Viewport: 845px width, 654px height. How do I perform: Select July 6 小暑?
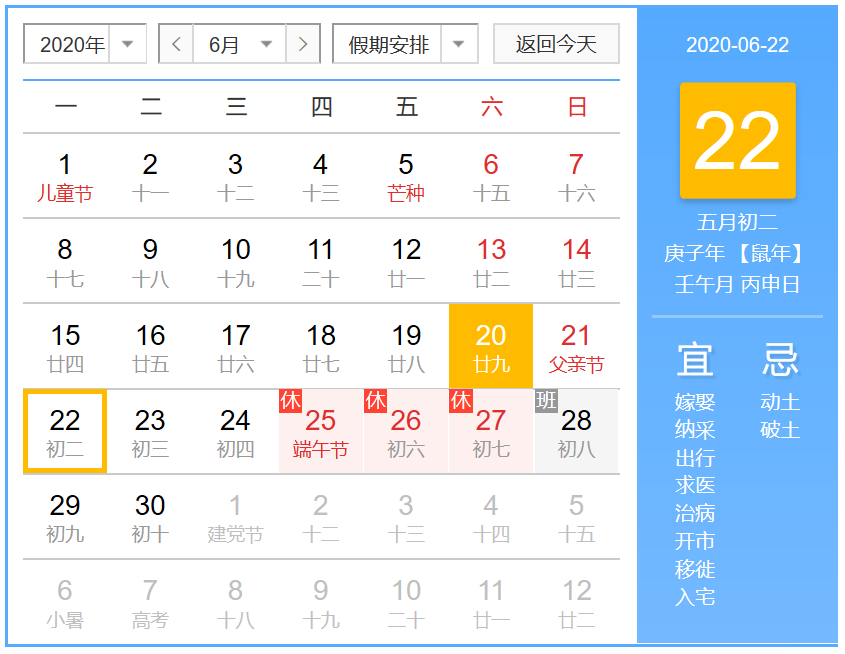click(65, 602)
